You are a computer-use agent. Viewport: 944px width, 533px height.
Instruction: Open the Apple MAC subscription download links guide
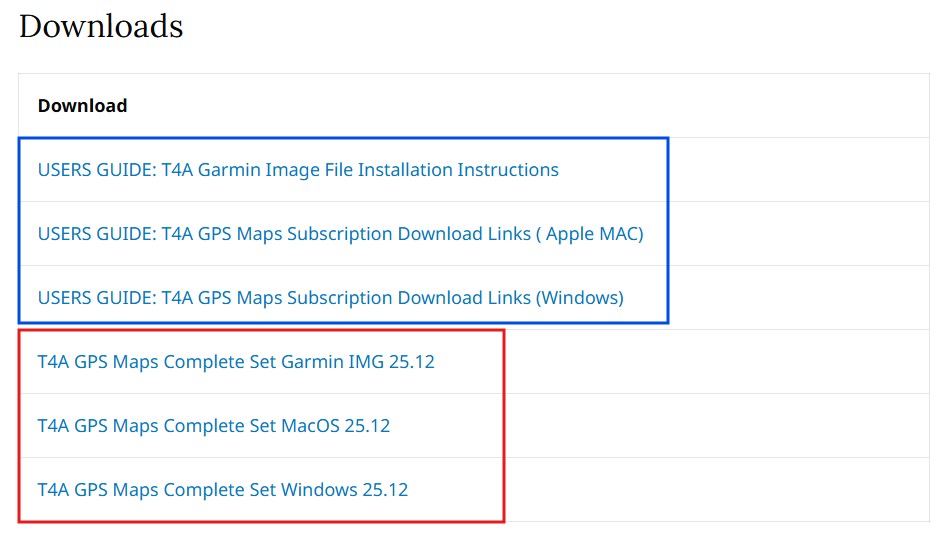pyautogui.click(x=340, y=234)
